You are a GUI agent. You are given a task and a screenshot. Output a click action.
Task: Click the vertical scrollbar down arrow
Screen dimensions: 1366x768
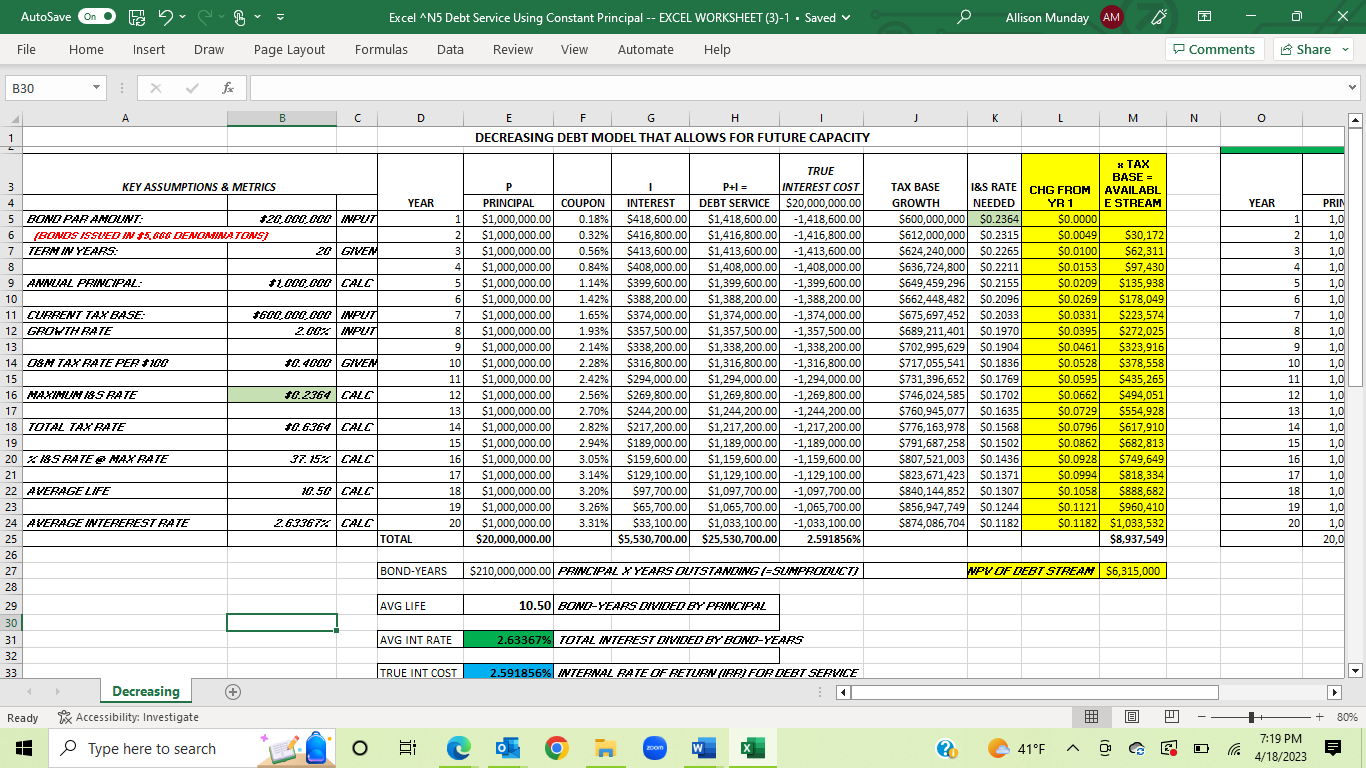coord(1356,670)
